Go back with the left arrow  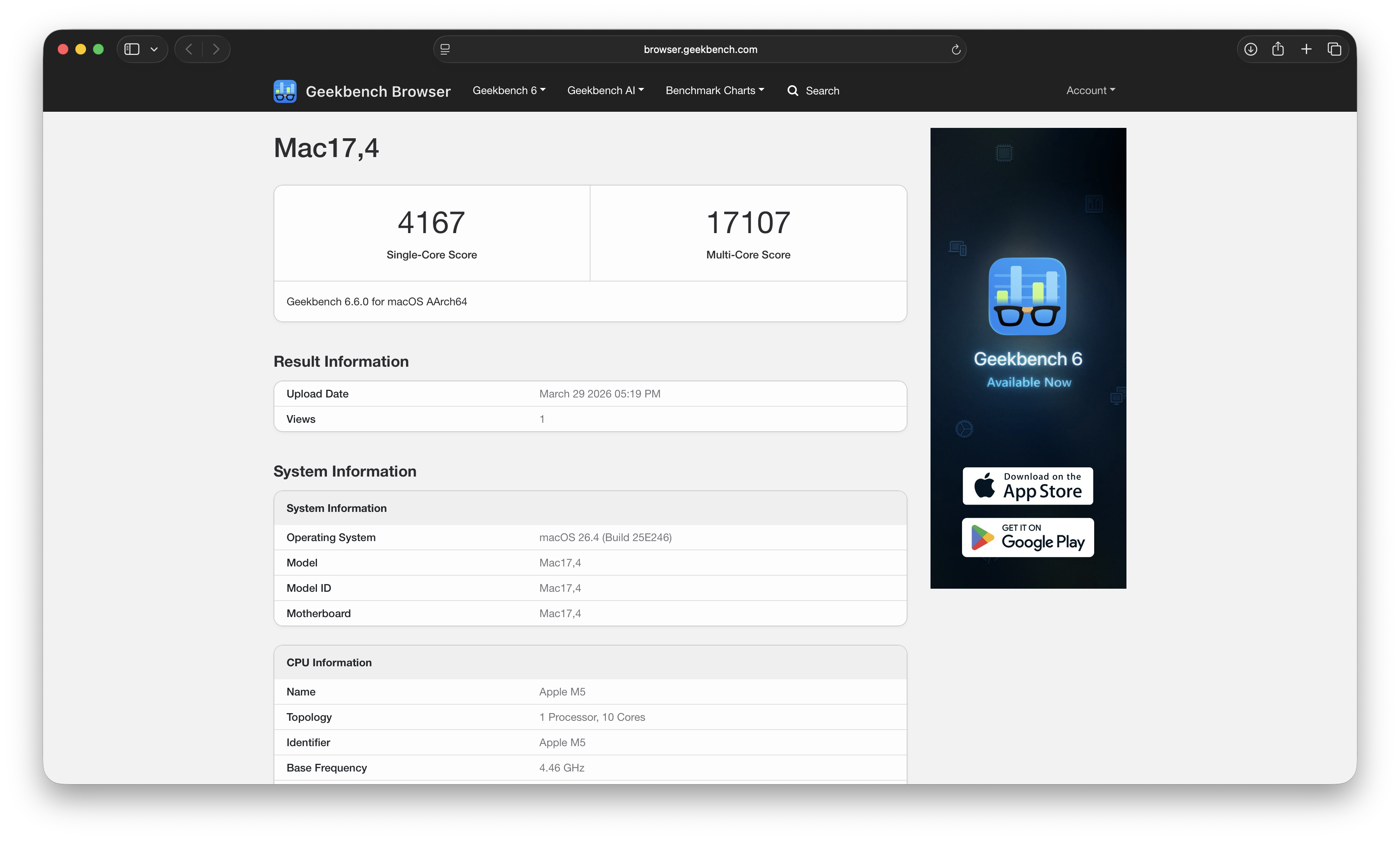point(189,49)
